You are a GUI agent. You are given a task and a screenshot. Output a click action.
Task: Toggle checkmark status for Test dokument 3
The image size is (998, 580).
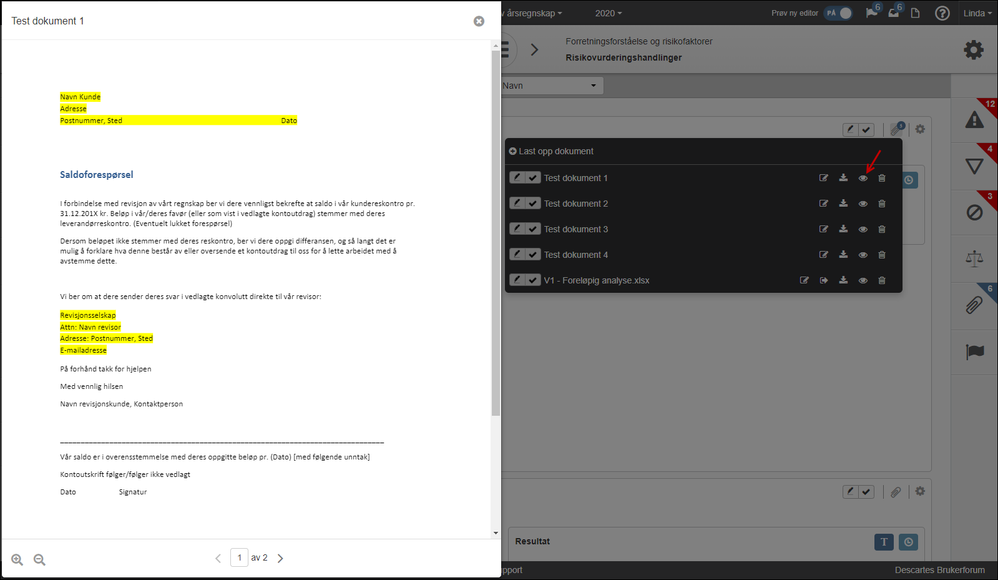coord(533,229)
